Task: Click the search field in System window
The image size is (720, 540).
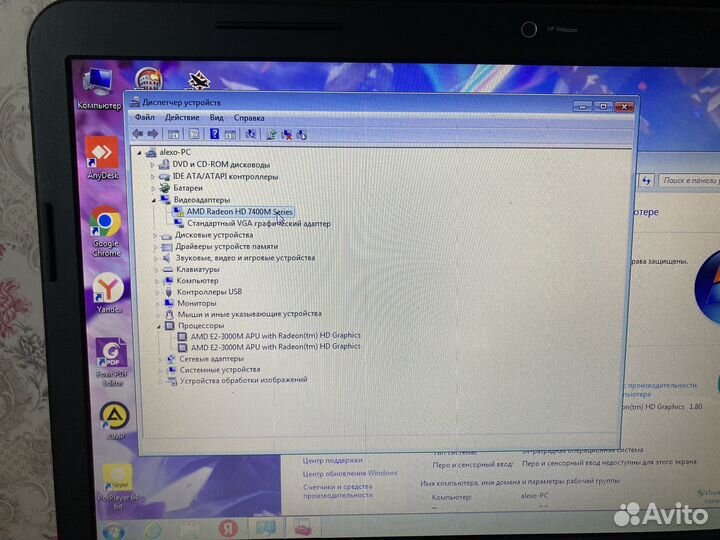Action: (689, 180)
